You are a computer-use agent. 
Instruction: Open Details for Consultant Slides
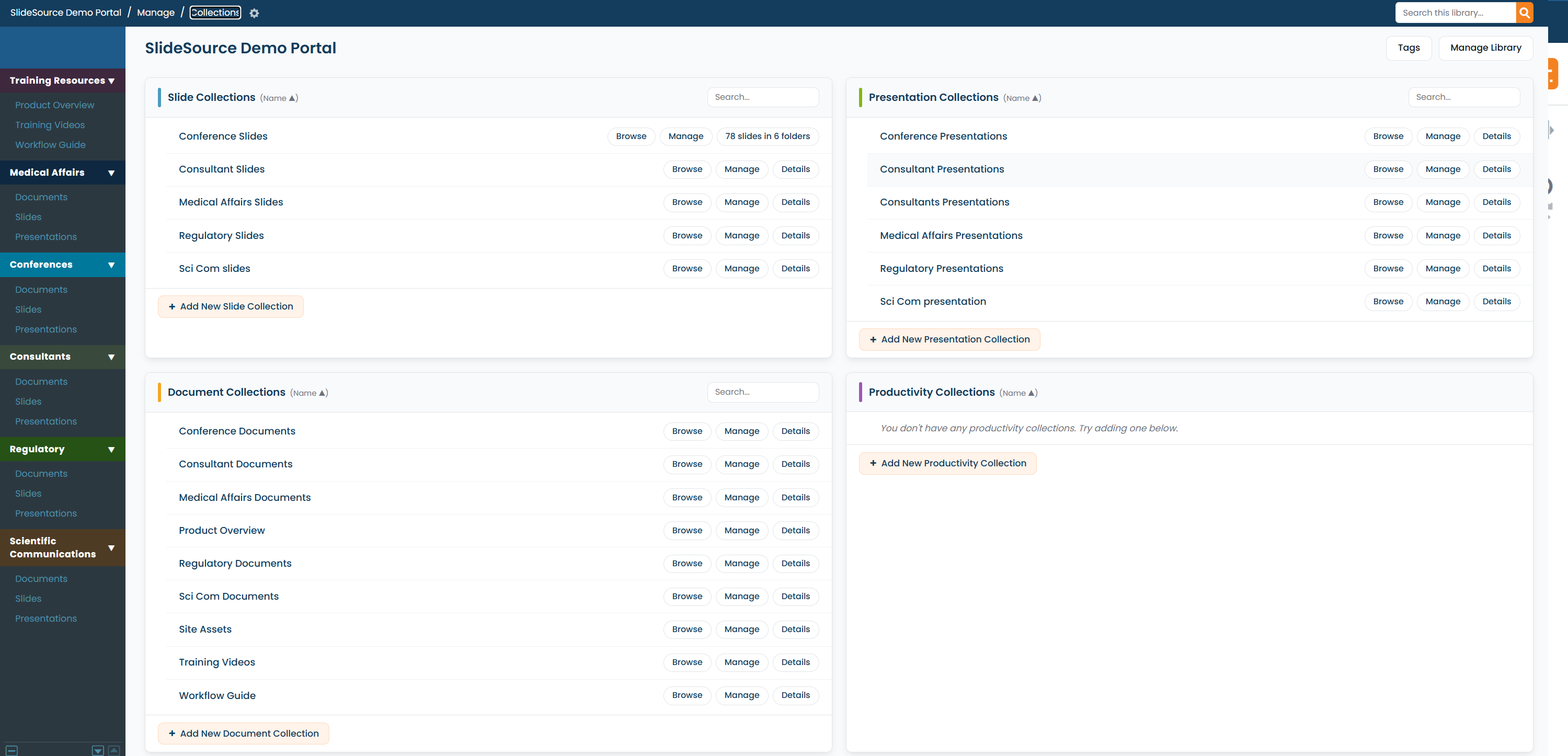click(x=796, y=169)
